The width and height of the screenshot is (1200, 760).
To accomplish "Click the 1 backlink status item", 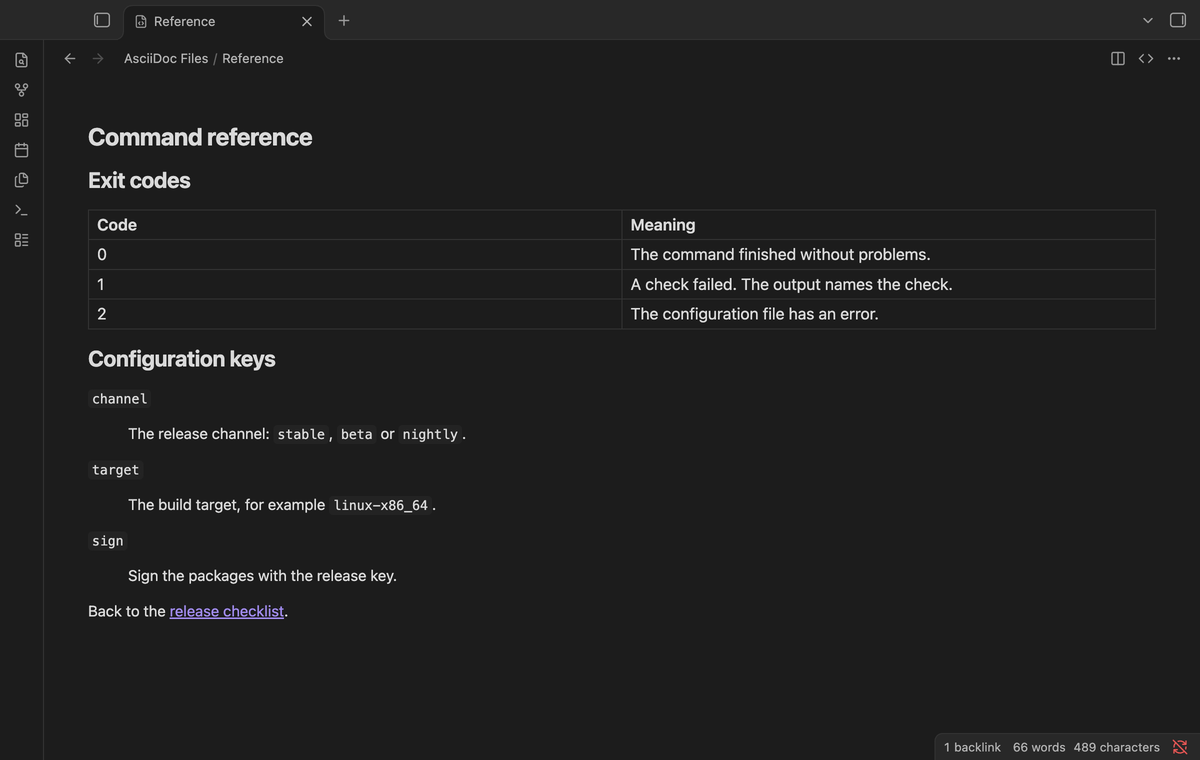I will (x=972, y=747).
